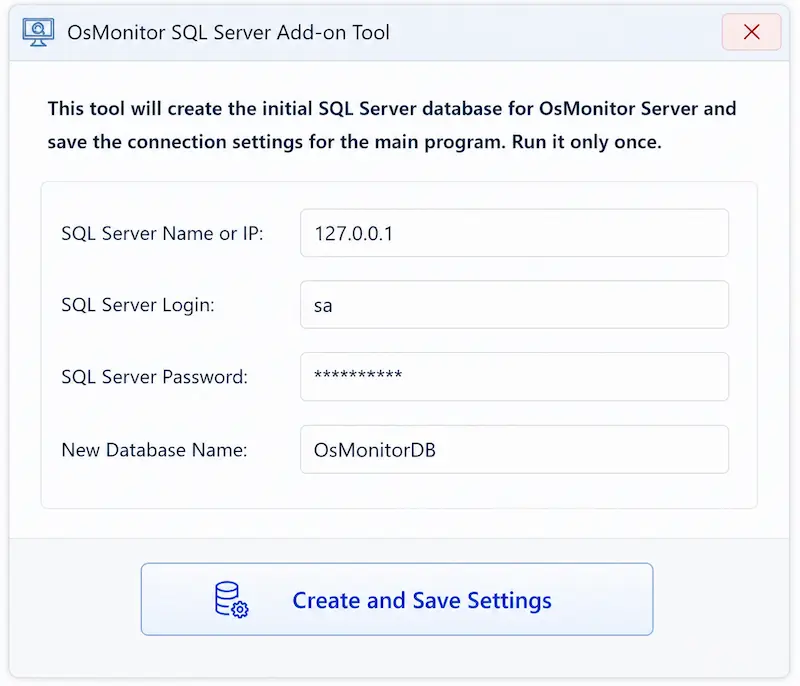Click the OsMonitor monitor icon in title bar
This screenshot has height=686, width=800.
click(38, 32)
